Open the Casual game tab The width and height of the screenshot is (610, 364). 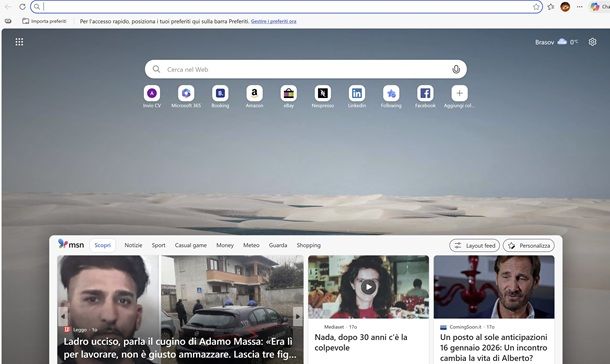coord(191,245)
